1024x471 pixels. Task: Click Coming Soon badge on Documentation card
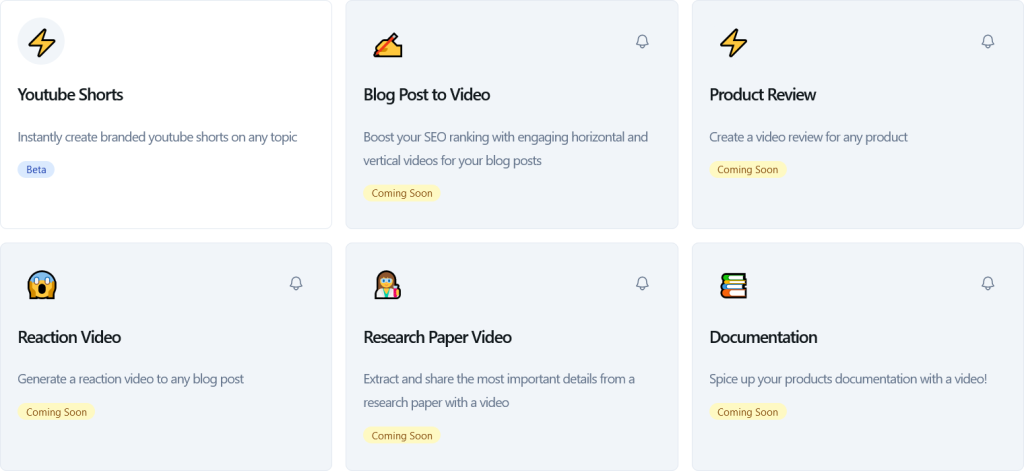[x=748, y=412]
